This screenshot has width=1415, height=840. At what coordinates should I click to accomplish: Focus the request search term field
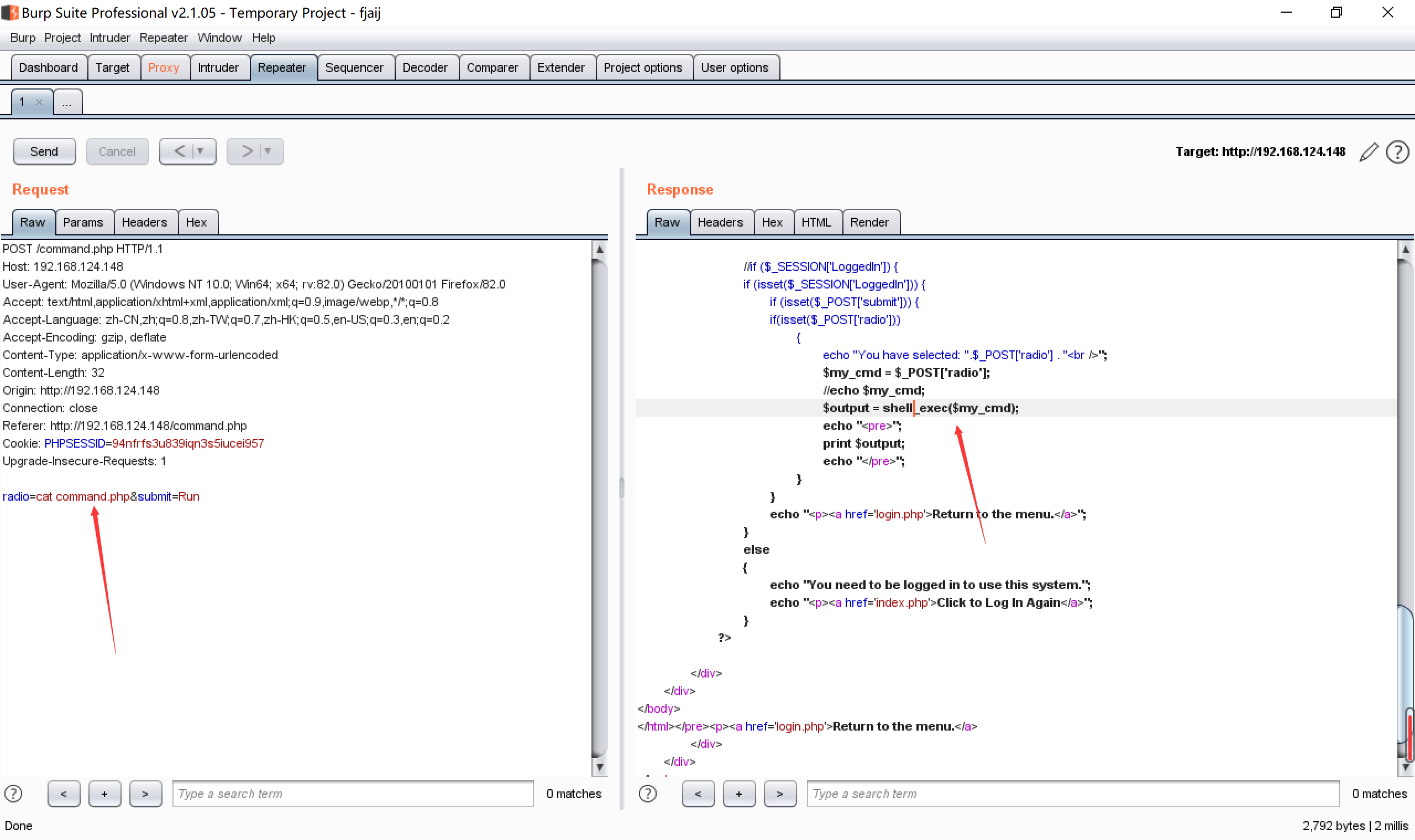click(x=353, y=794)
